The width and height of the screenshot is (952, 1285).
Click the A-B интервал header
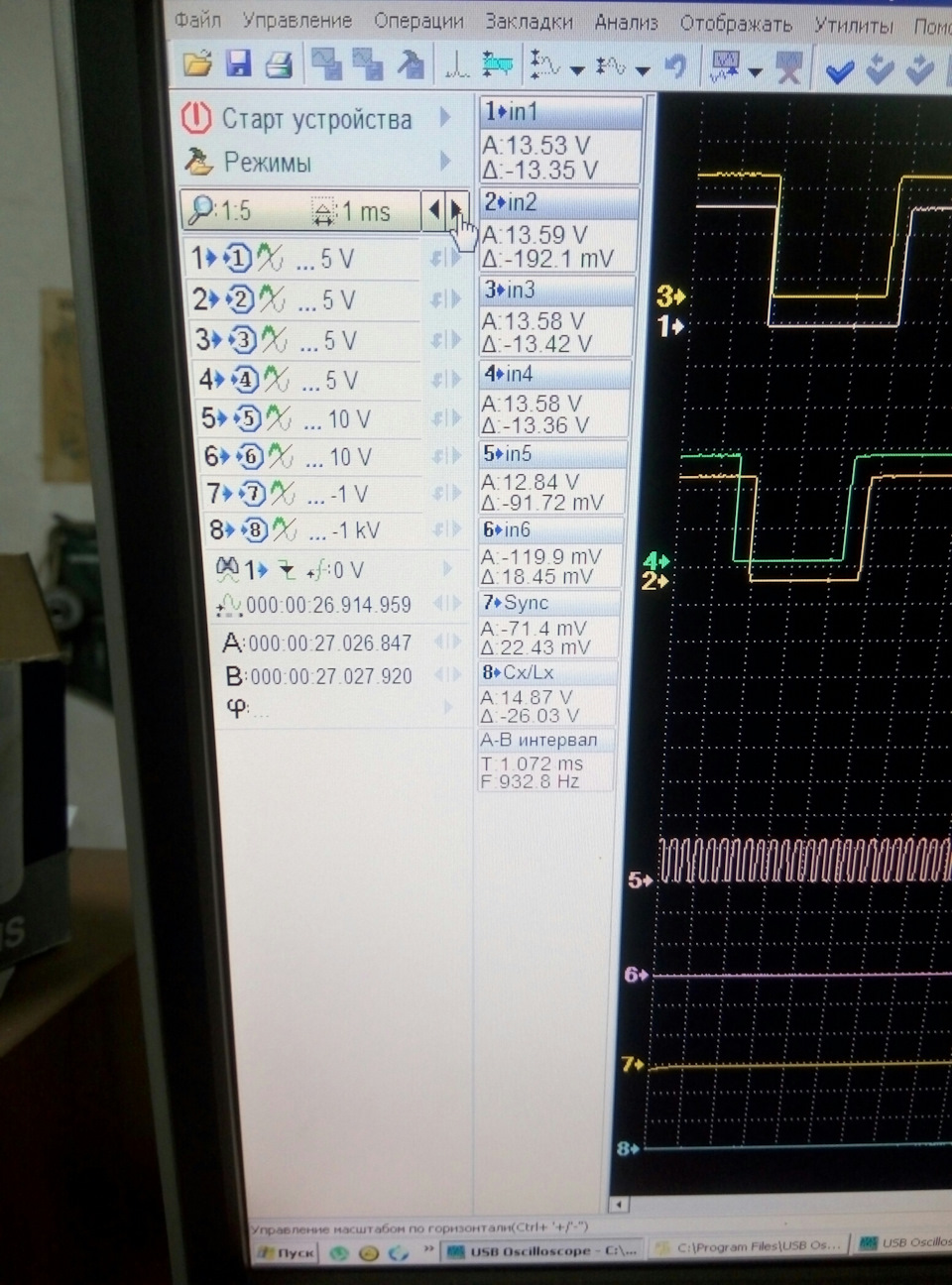click(546, 740)
